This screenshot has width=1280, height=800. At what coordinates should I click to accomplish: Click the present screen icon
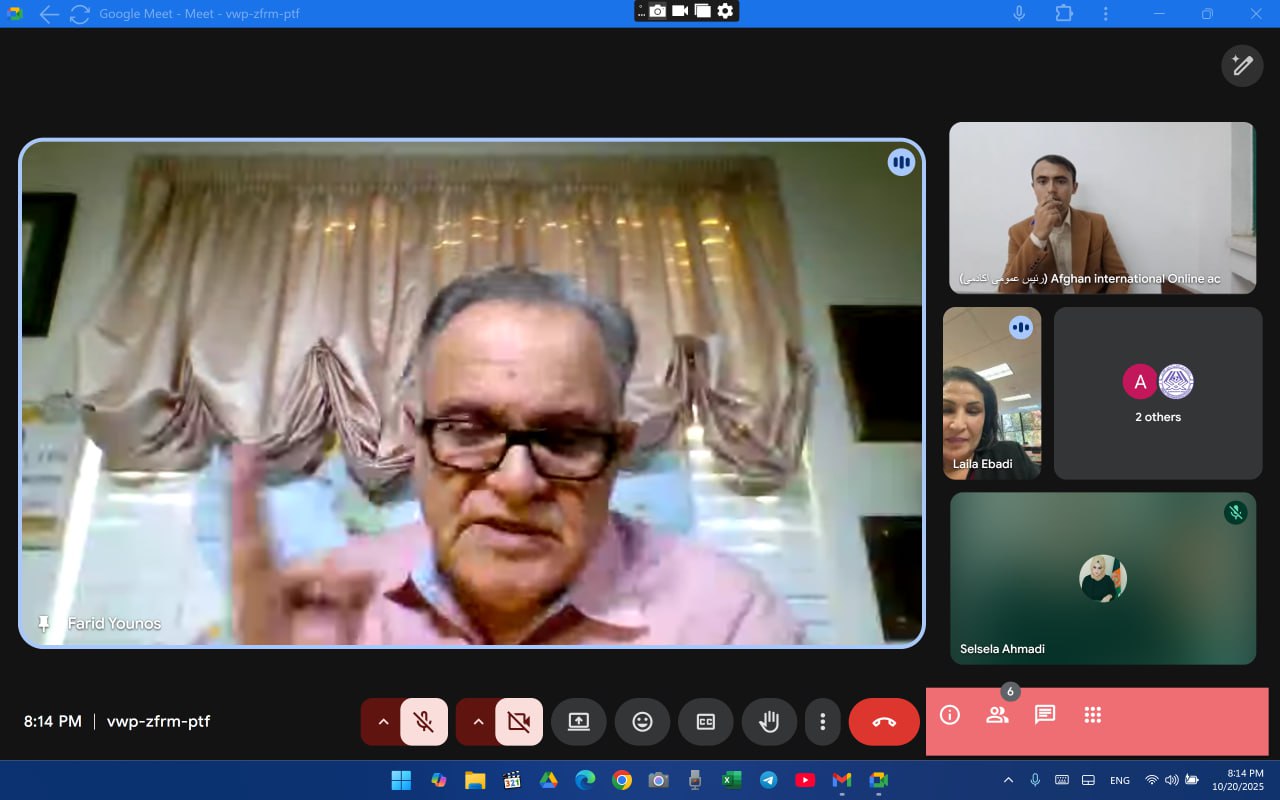(579, 722)
